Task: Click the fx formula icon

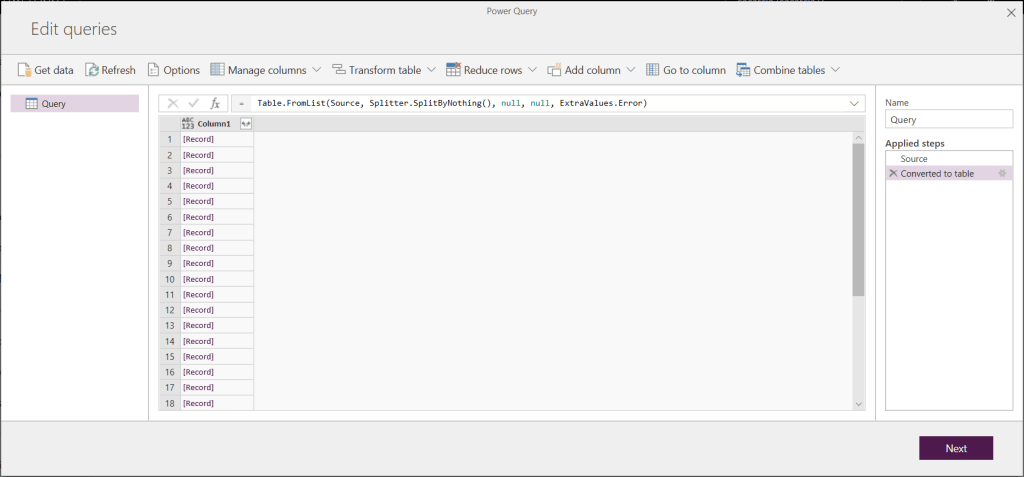Action: (214, 103)
